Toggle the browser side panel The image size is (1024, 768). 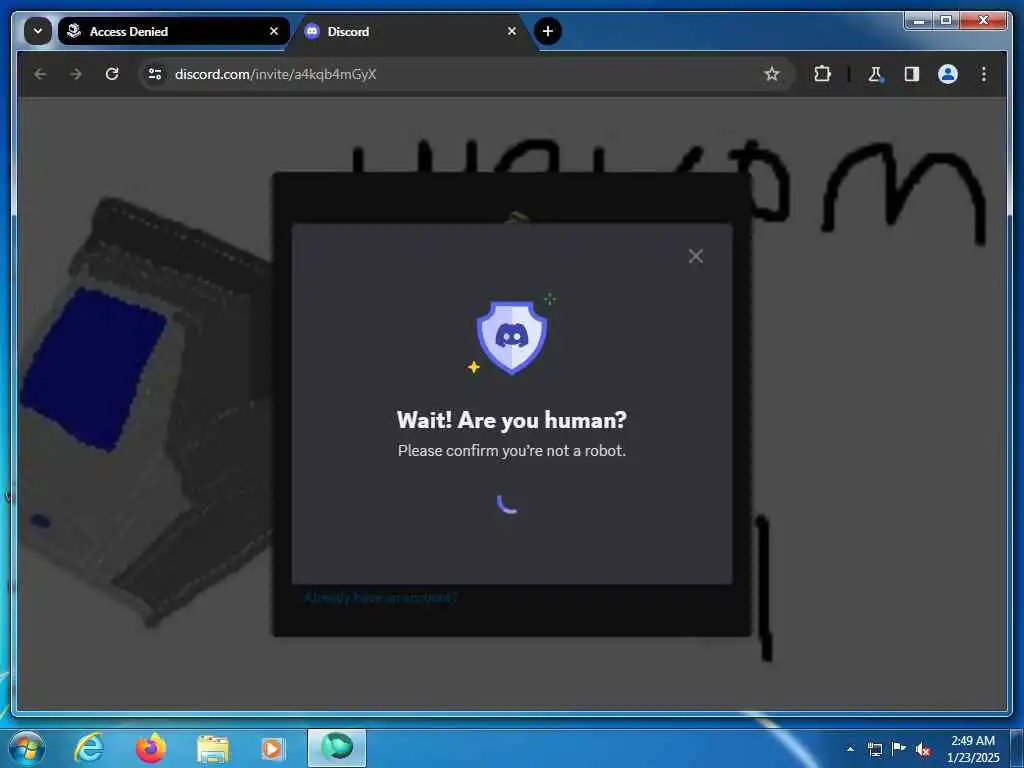pos(912,74)
